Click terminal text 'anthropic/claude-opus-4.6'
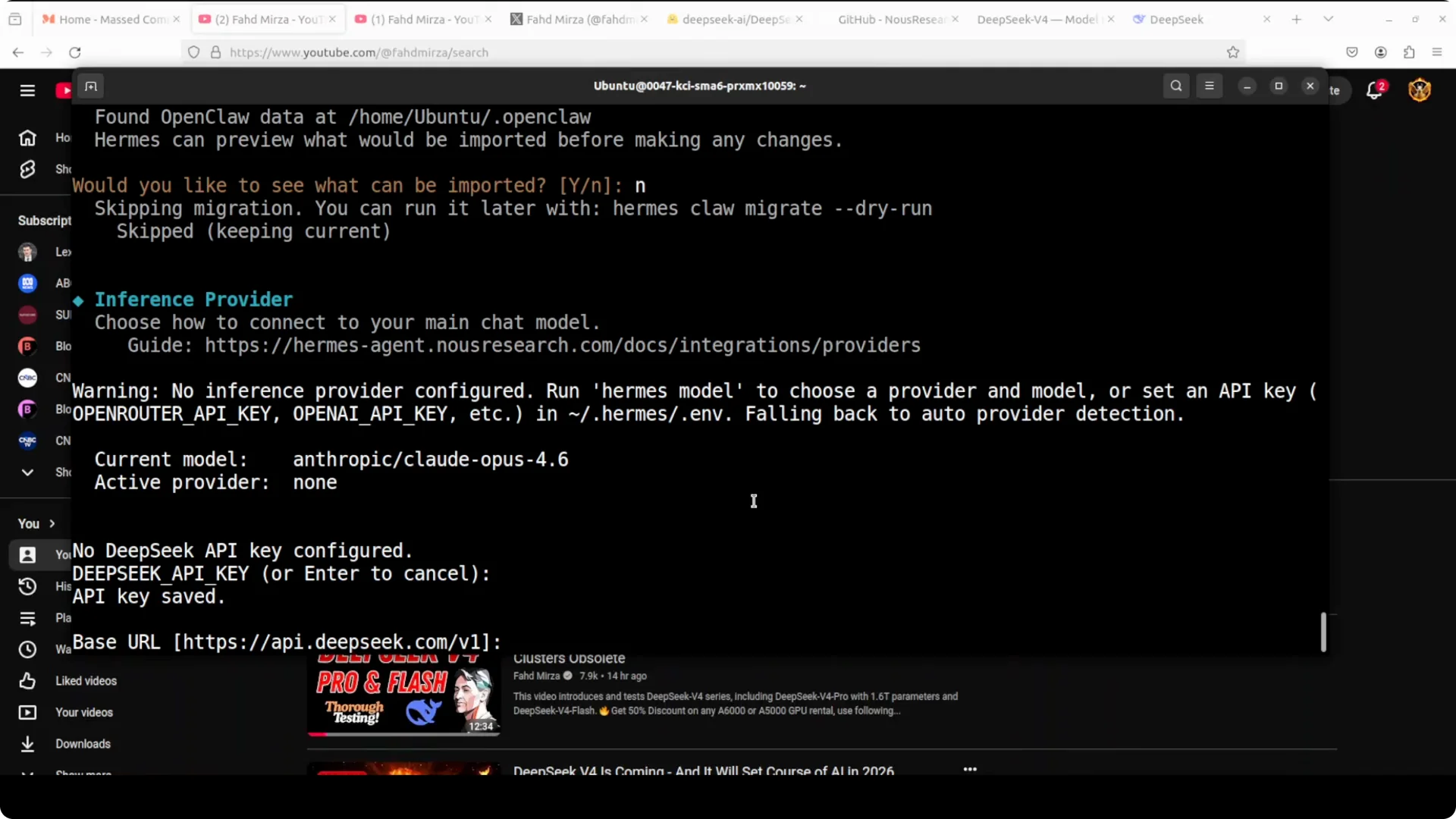This screenshot has width=1456, height=819. click(x=430, y=460)
